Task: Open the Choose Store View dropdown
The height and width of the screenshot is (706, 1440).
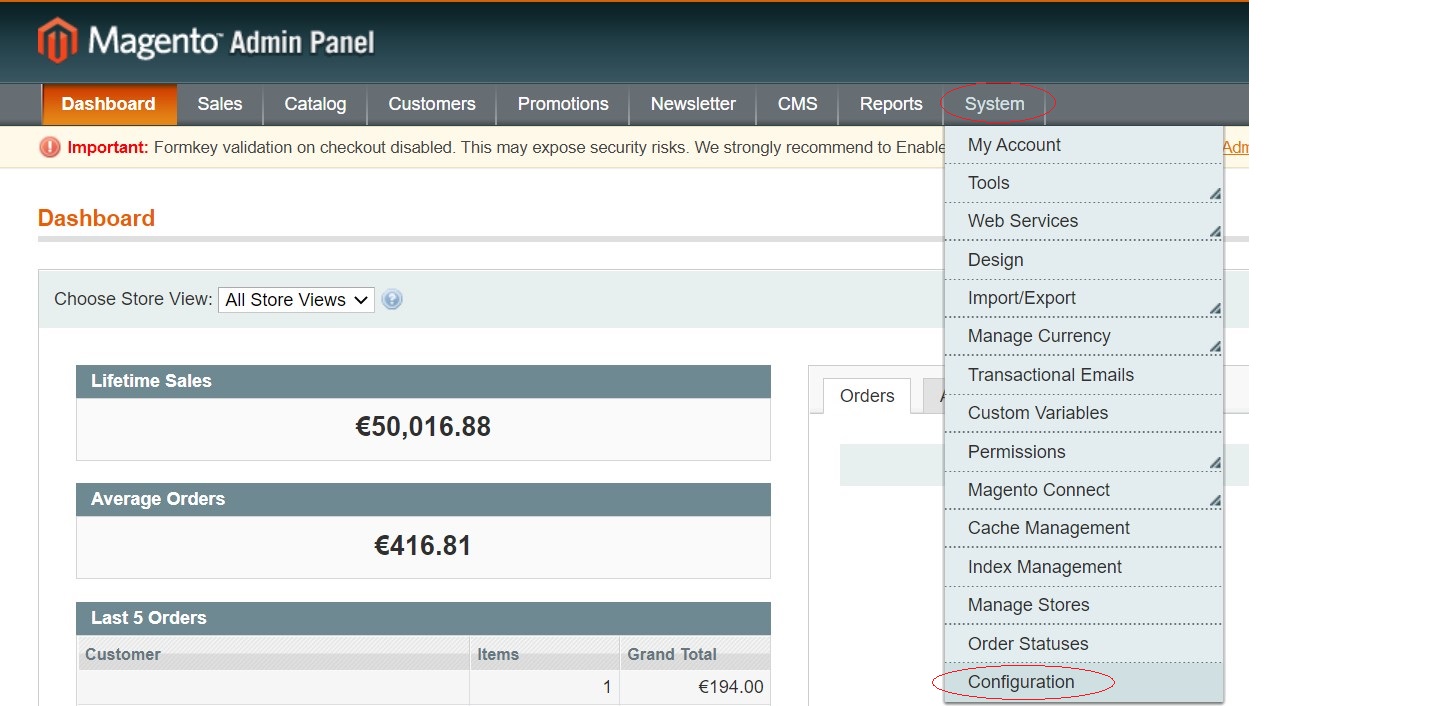Action: pyautogui.click(x=296, y=299)
